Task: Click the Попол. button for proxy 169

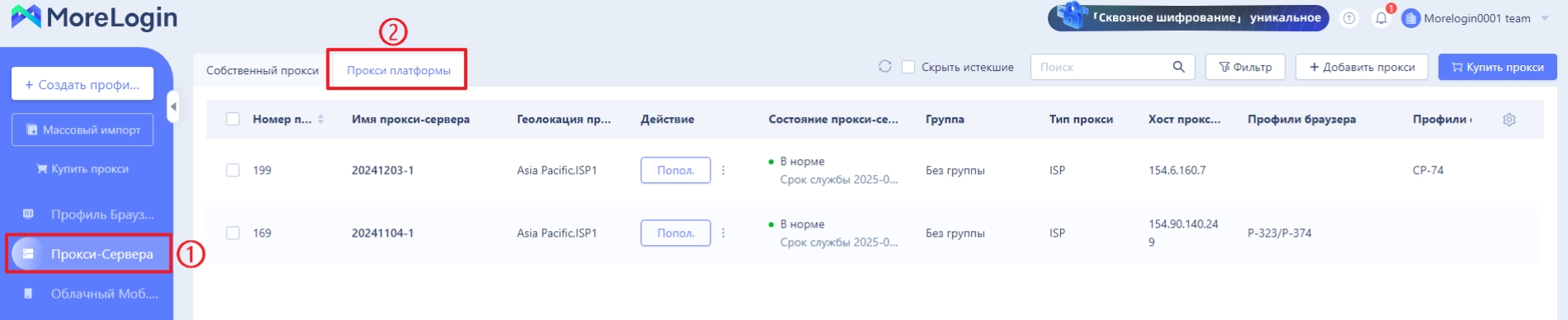Action: click(x=675, y=233)
